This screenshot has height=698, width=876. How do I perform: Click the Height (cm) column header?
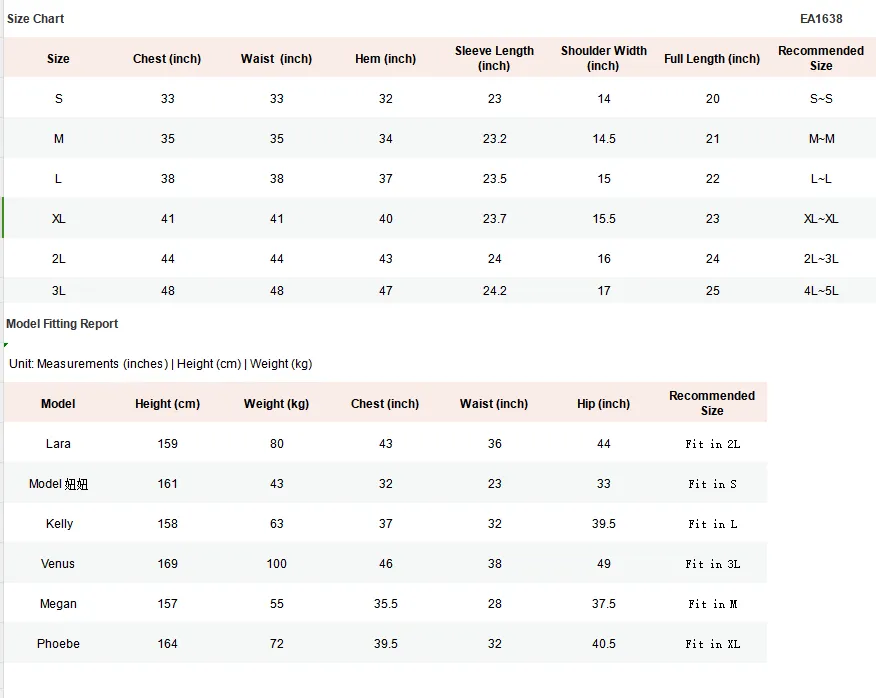pyautogui.click(x=167, y=403)
